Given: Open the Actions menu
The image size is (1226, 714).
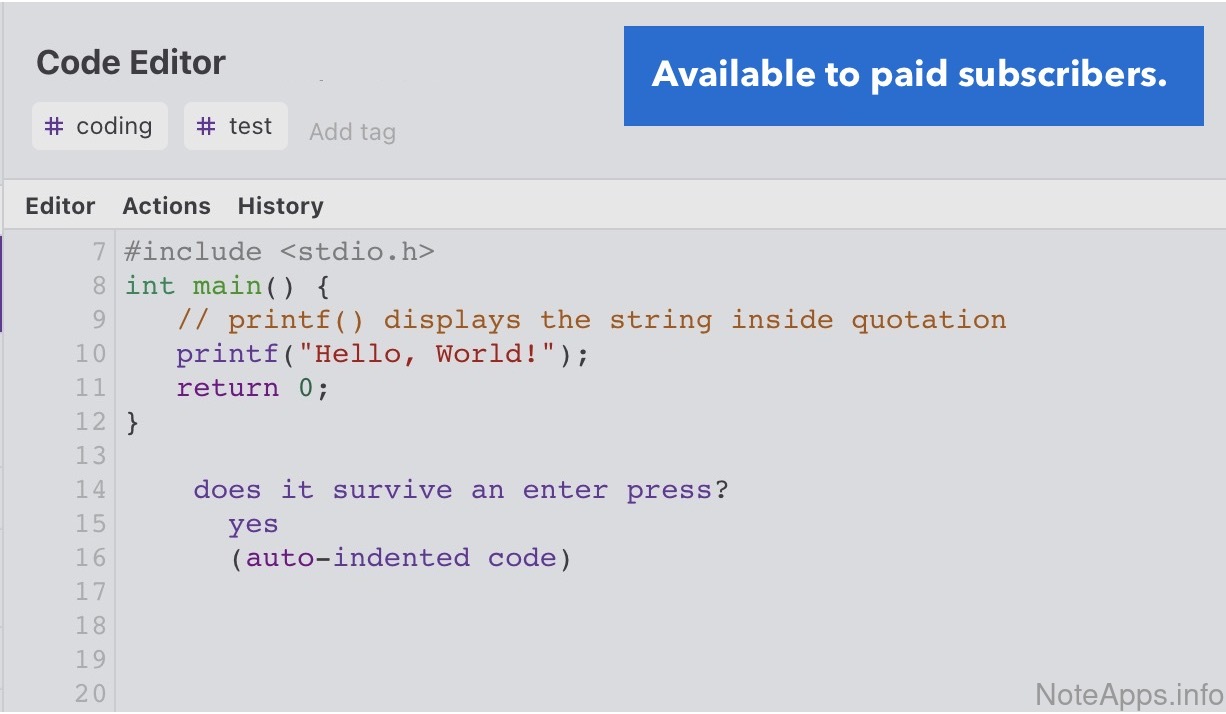Looking at the screenshot, I should (x=166, y=206).
